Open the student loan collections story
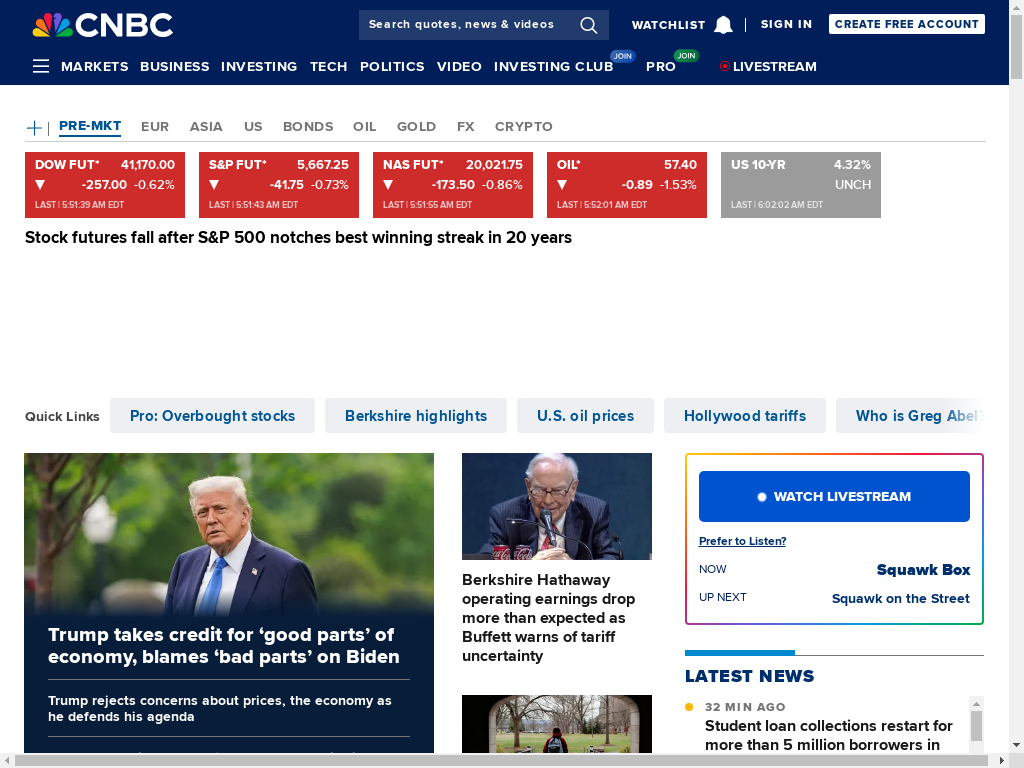The height and width of the screenshot is (768, 1024). coord(829,735)
